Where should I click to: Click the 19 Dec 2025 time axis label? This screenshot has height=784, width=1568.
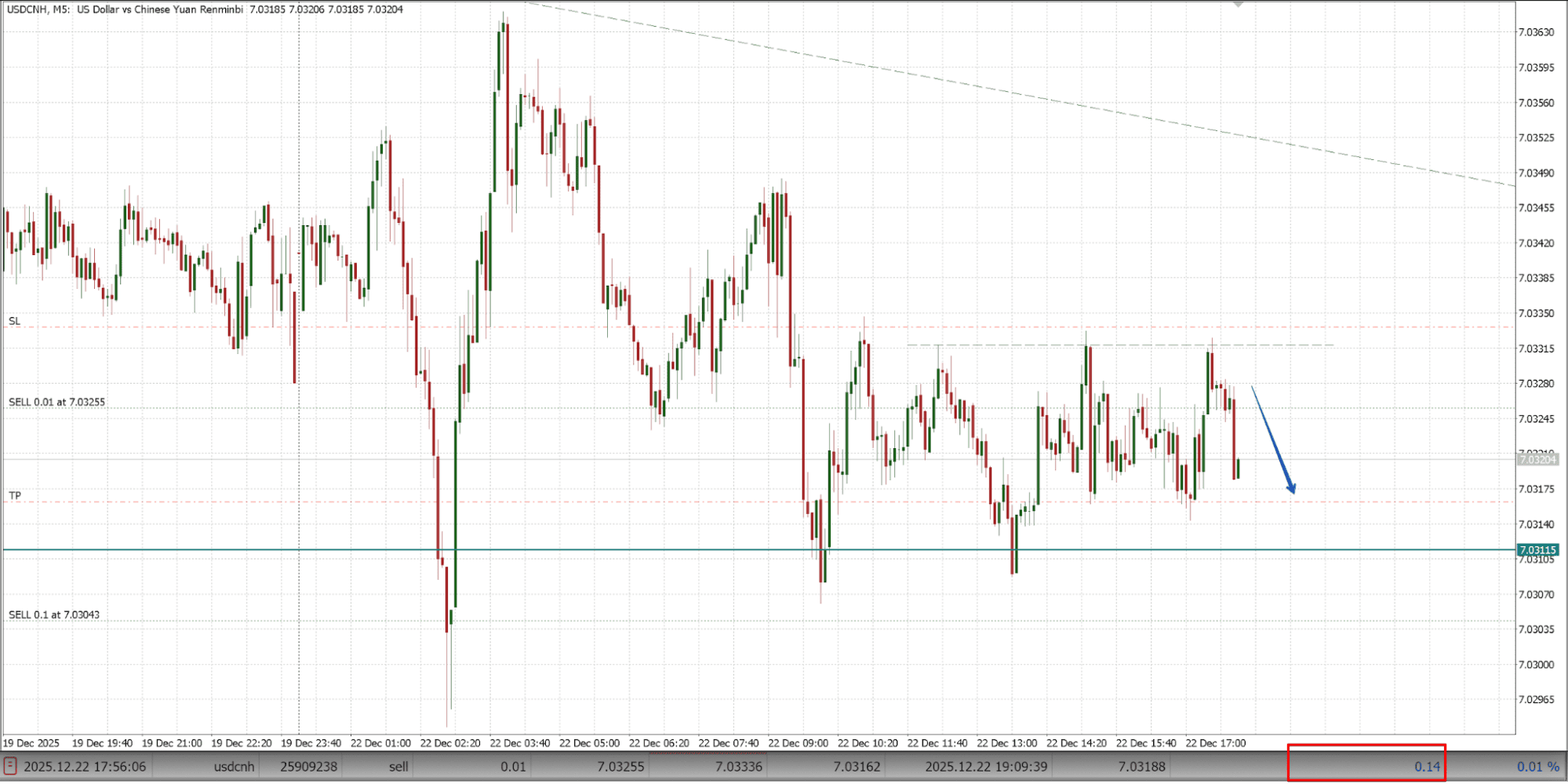(31, 742)
